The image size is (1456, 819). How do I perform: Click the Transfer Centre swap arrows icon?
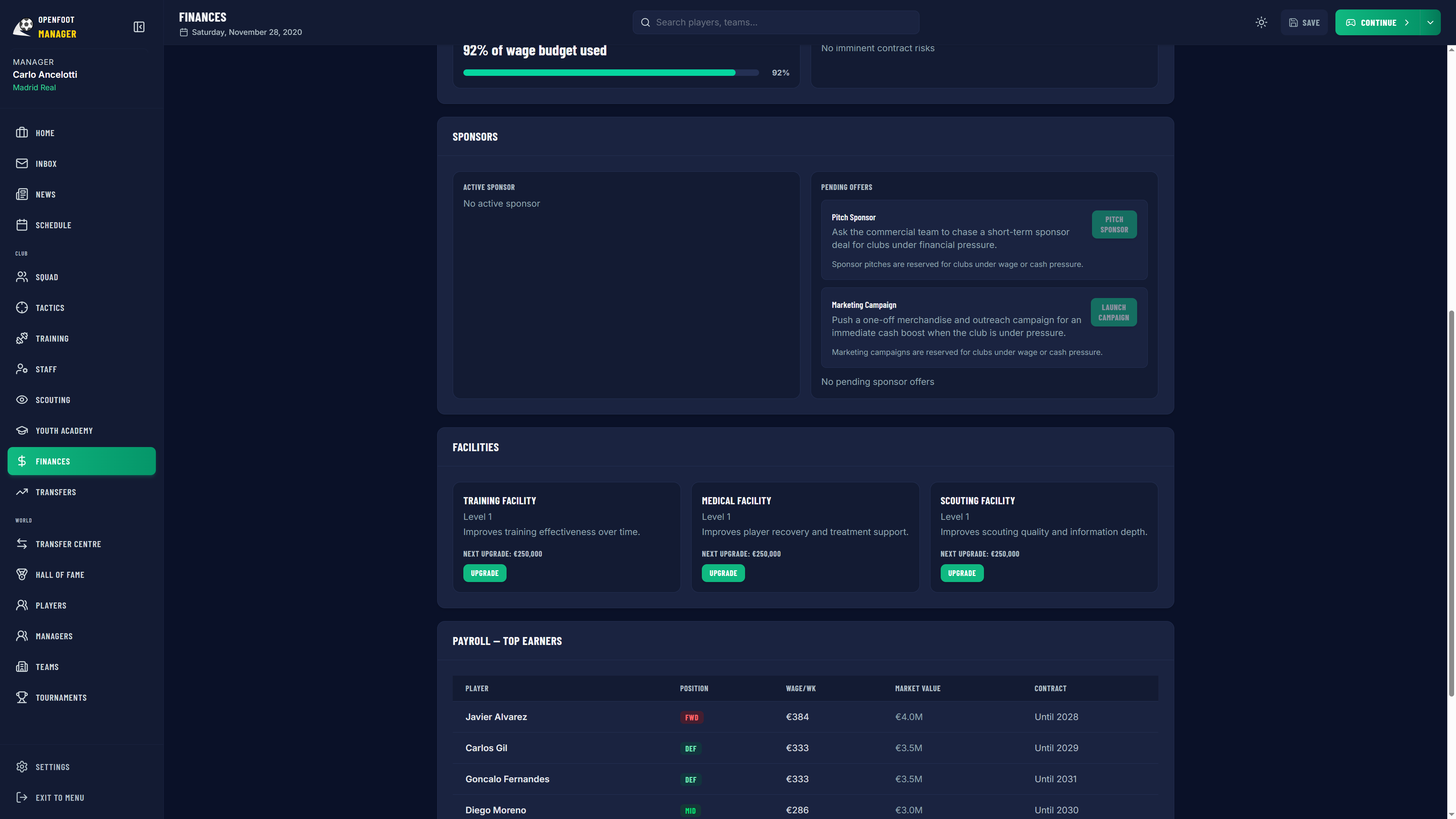coord(22,544)
